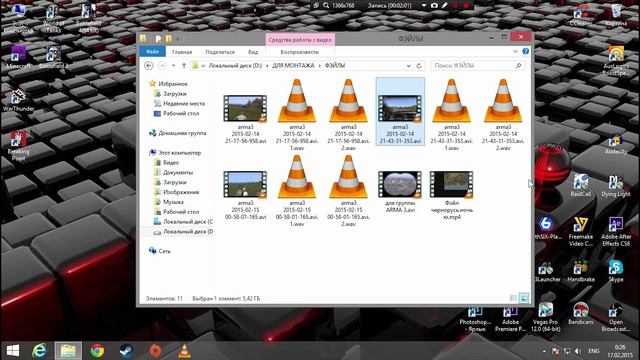Open the address bar history dropdown
The height and width of the screenshot is (360, 640).
pos(409,66)
